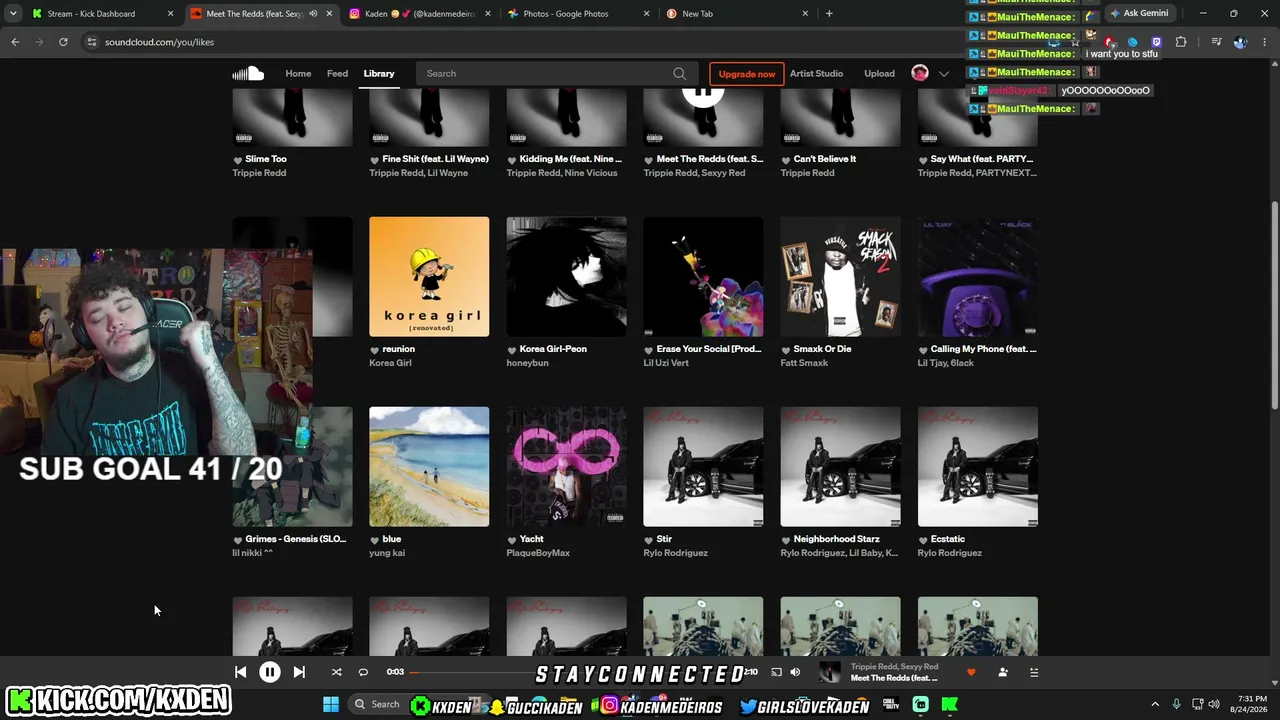Open the Fatt Smaxk artist link

coord(804,363)
